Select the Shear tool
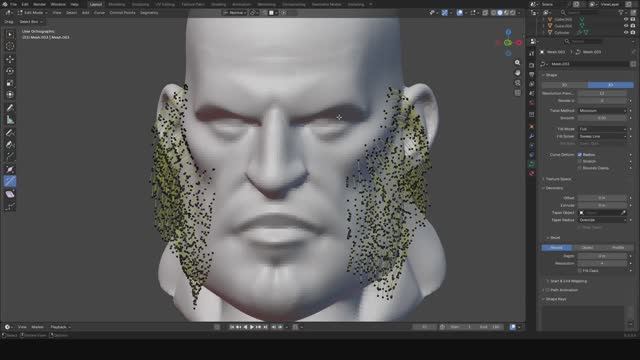 pos(10,194)
